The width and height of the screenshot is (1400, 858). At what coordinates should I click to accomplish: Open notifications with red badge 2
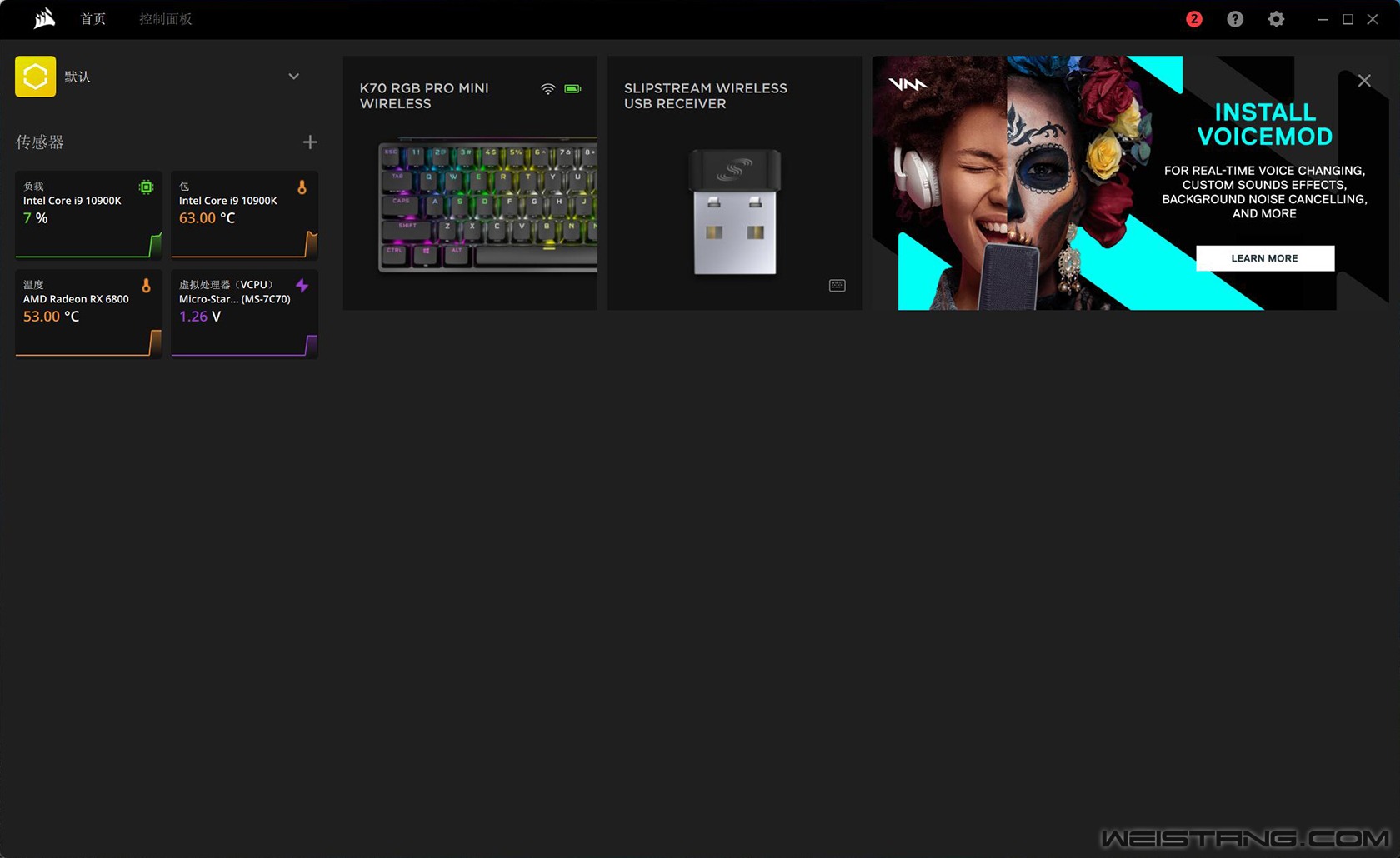[x=1194, y=19]
